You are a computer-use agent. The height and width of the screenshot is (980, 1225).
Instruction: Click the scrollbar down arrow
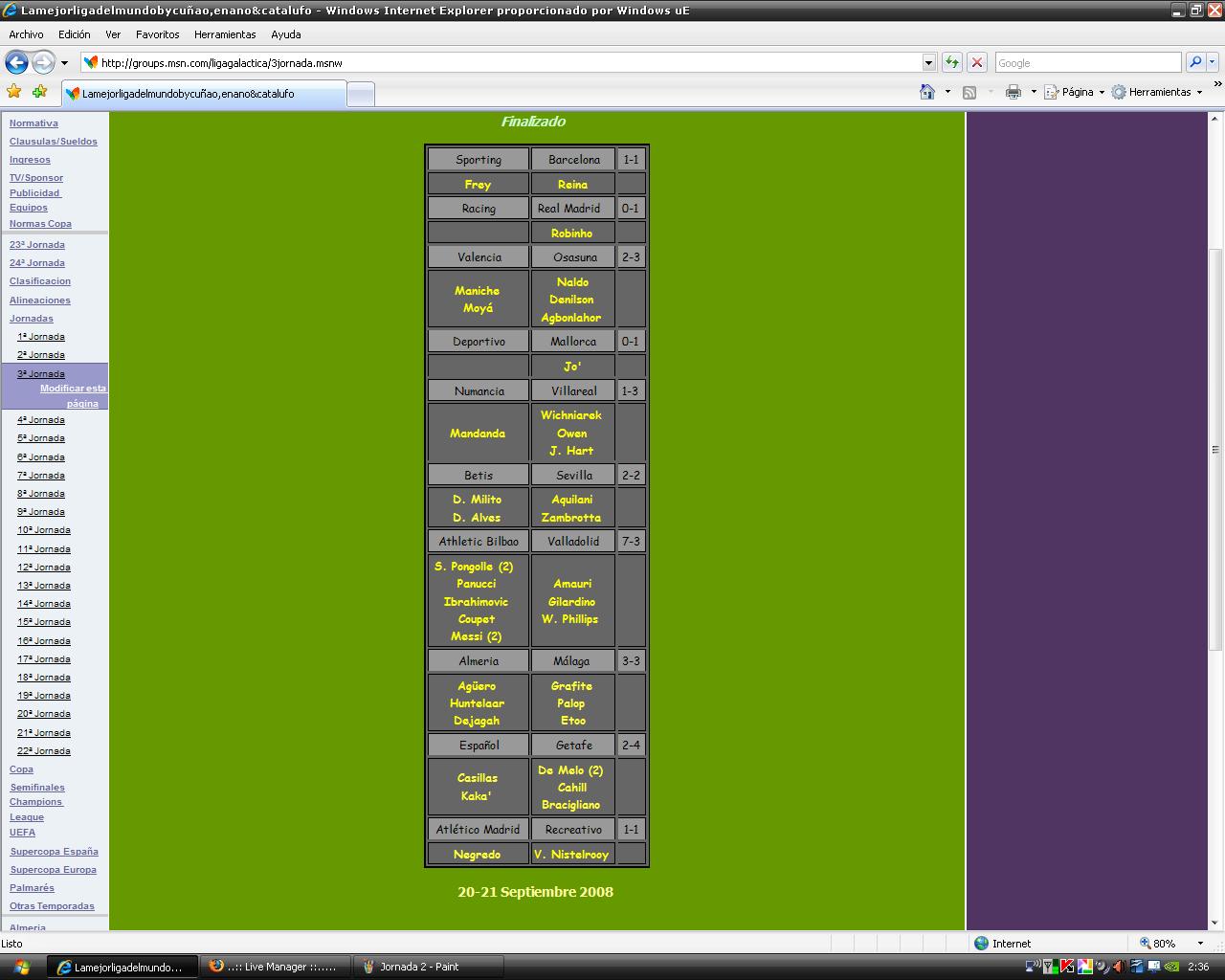(x=1216, y=924)
